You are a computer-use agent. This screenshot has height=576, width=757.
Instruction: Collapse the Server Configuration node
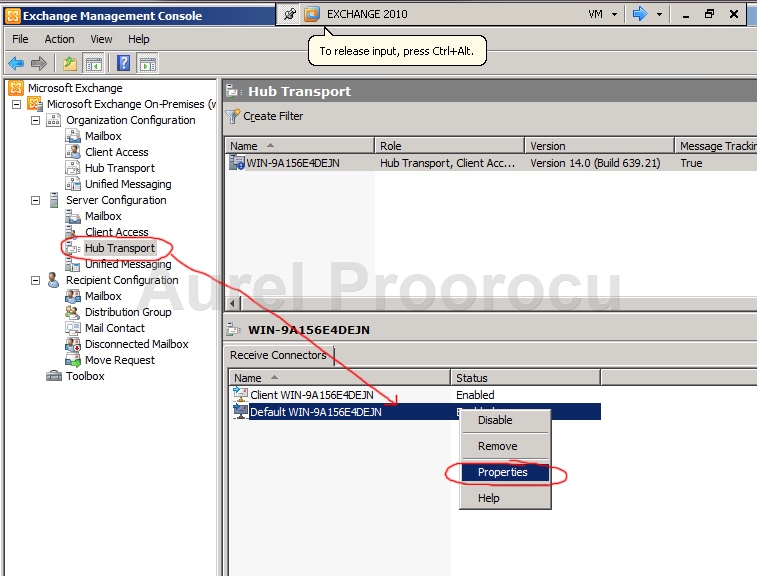point(35,200)
